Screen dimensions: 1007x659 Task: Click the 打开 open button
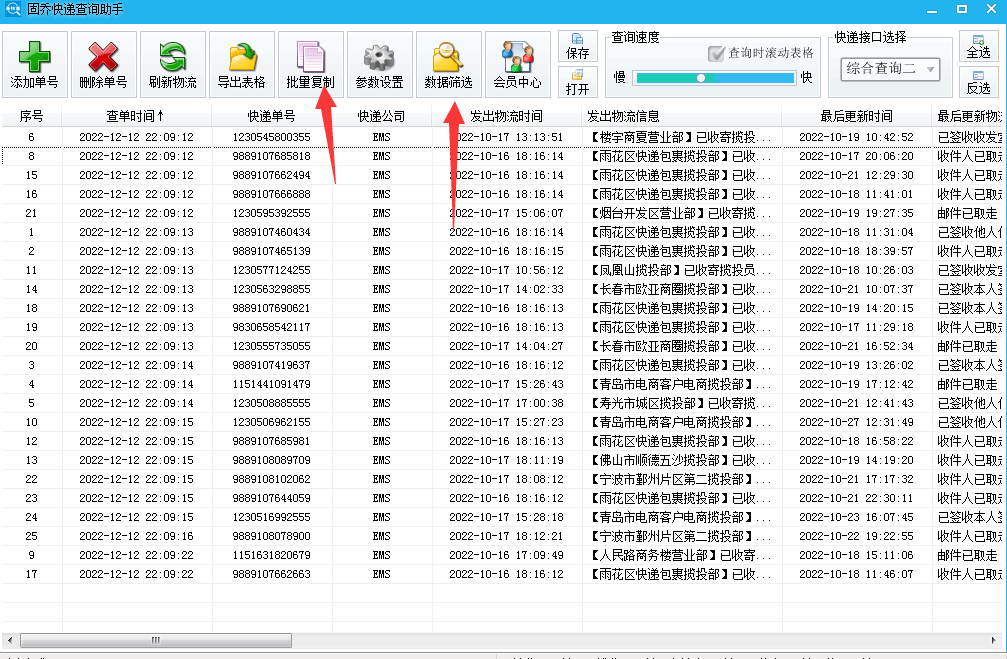click(x=577, y=82)
